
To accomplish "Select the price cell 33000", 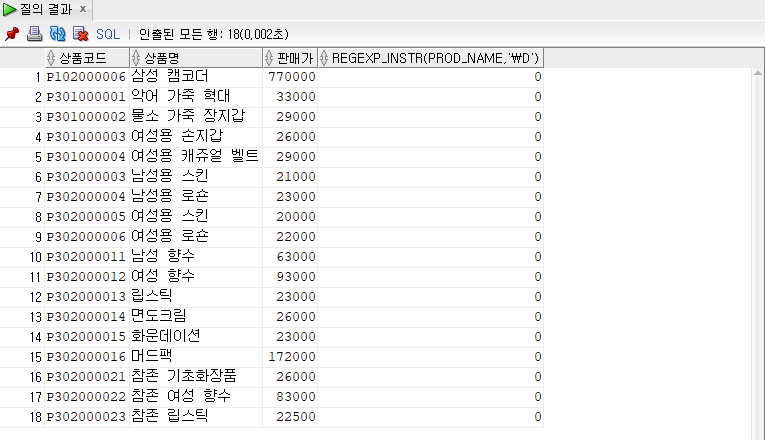I will [x=290, y=97].
